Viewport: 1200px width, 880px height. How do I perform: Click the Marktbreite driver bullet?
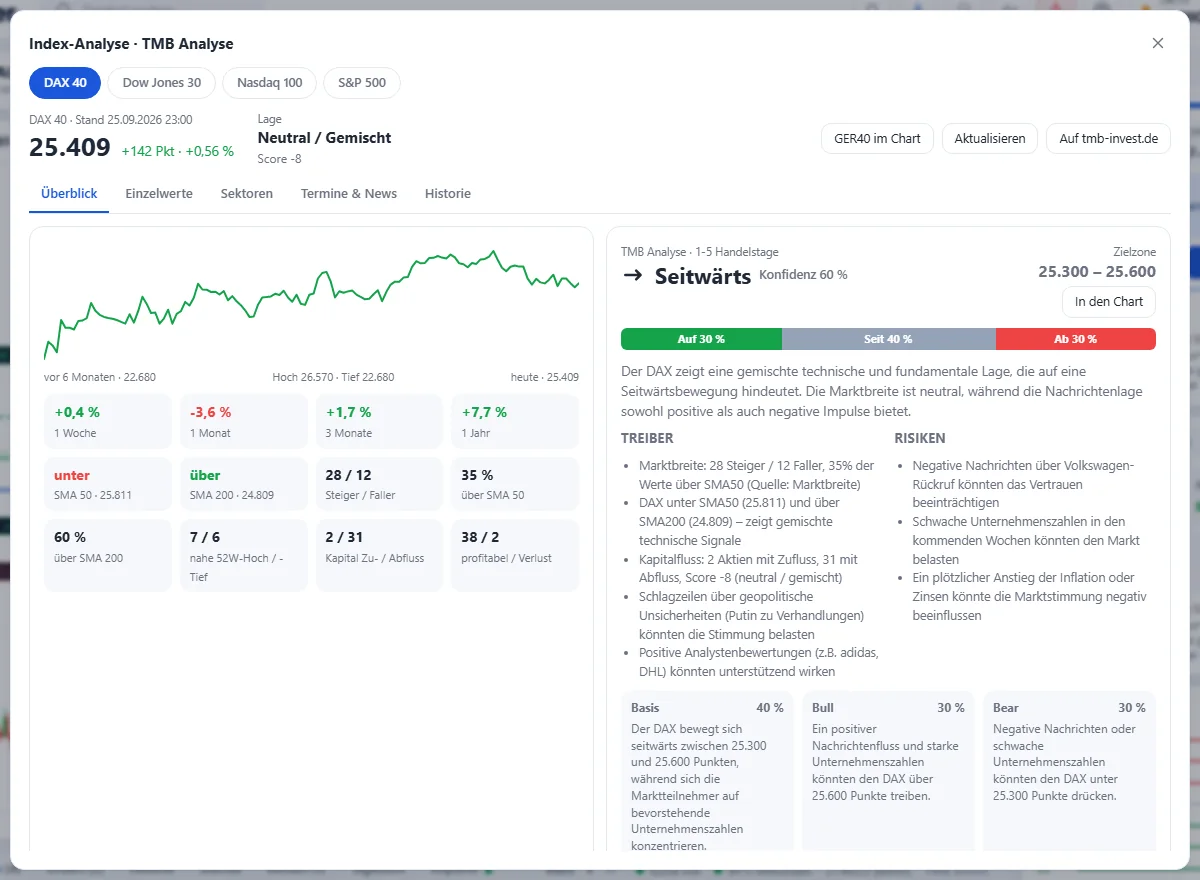[757, 475]
